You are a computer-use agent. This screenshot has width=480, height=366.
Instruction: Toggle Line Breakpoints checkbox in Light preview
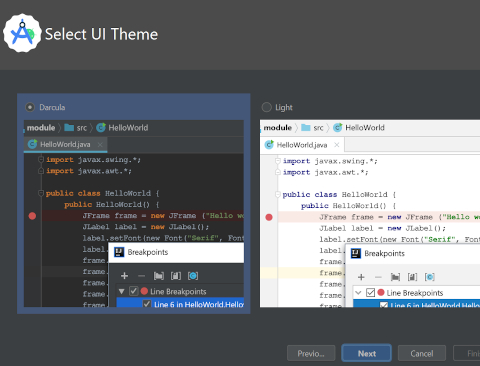click(370, 292)
